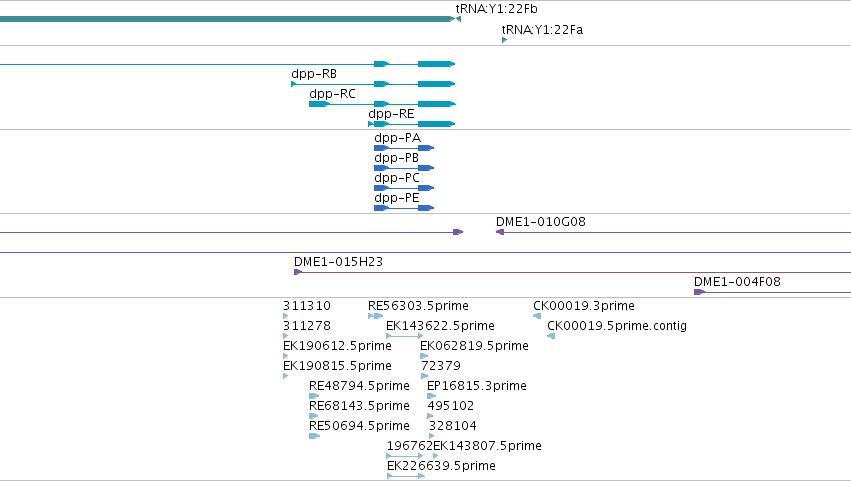Click the DME1-010G08 arrowhead glyph

coord(500,232)
